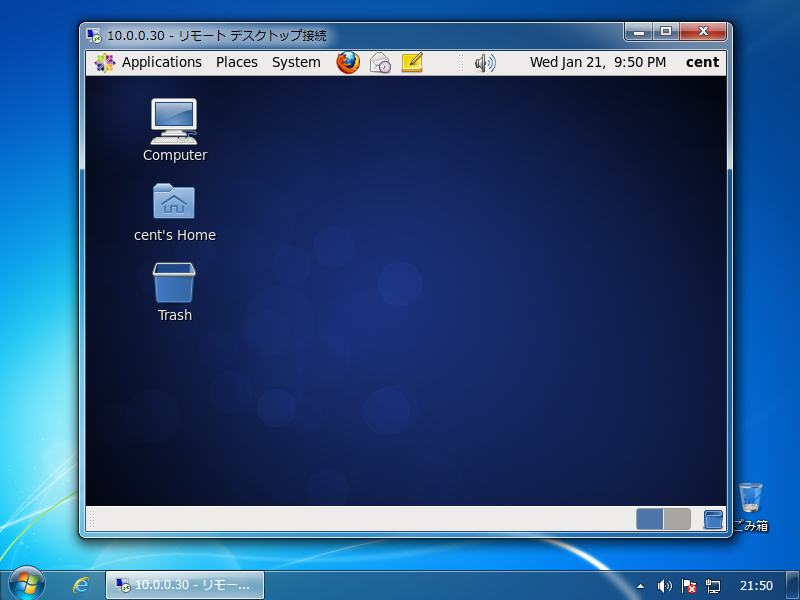Click the CentOS logo beside Applications
Viewport: 800px width, 600px height.
105,63
